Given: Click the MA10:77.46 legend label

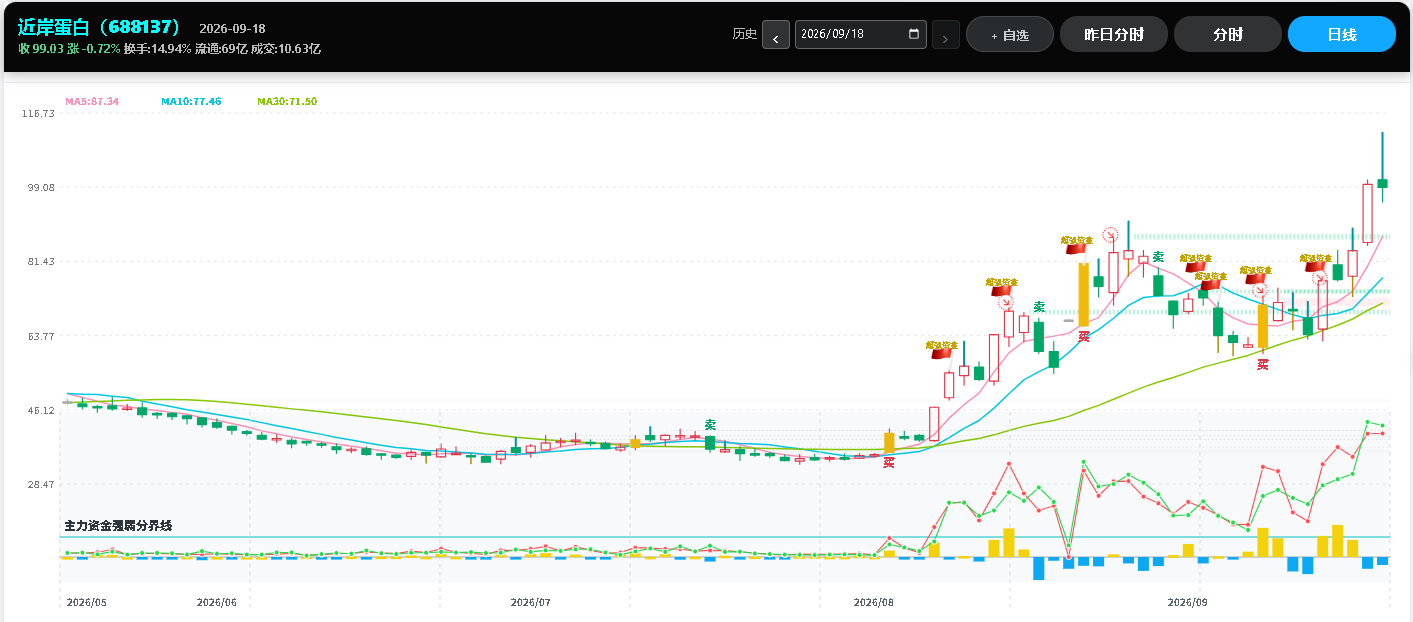Looking at the screenshot, I should (191, 102).
